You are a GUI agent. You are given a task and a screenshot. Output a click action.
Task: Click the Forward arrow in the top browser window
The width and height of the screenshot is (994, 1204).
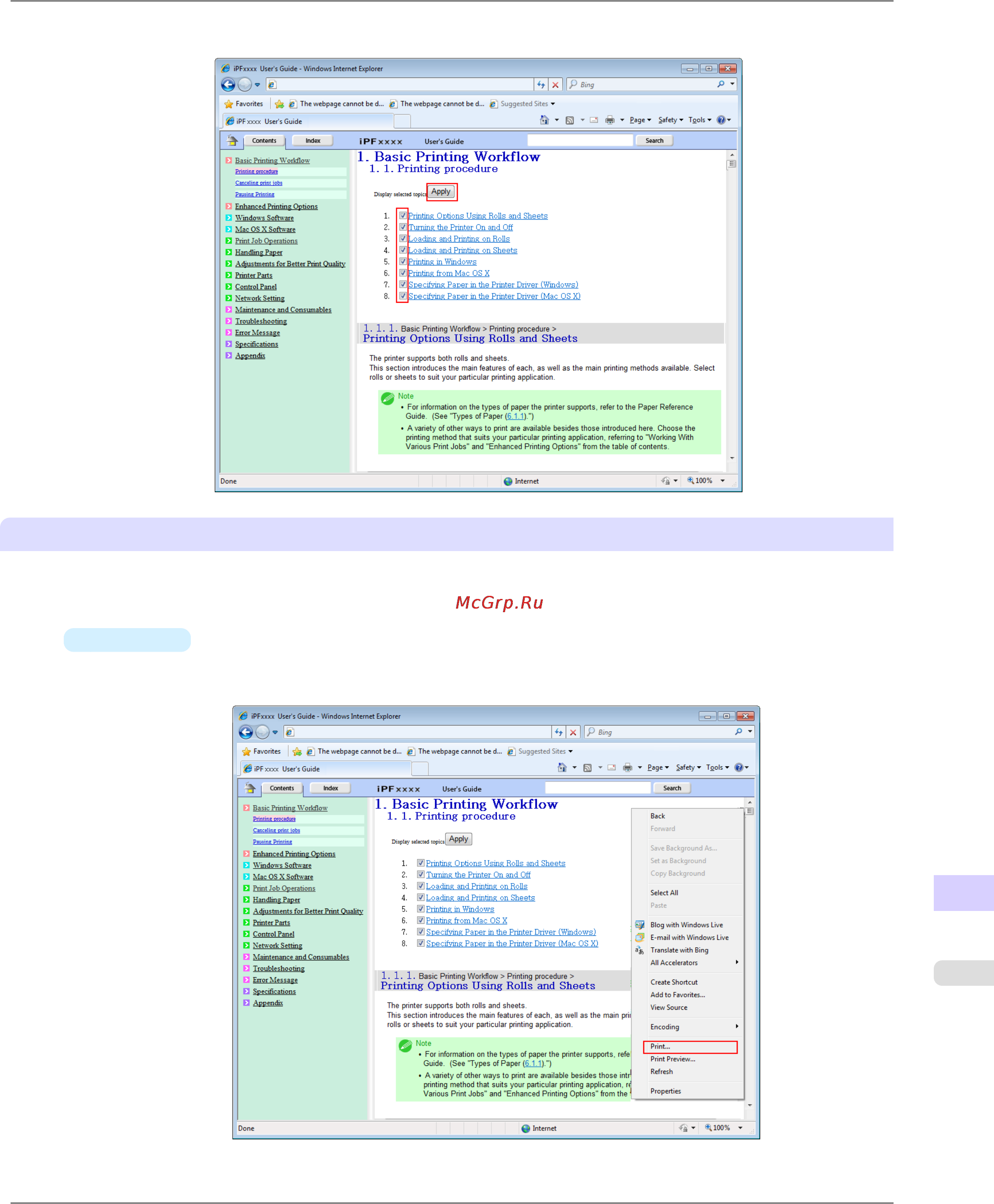[x=244, y=85]
